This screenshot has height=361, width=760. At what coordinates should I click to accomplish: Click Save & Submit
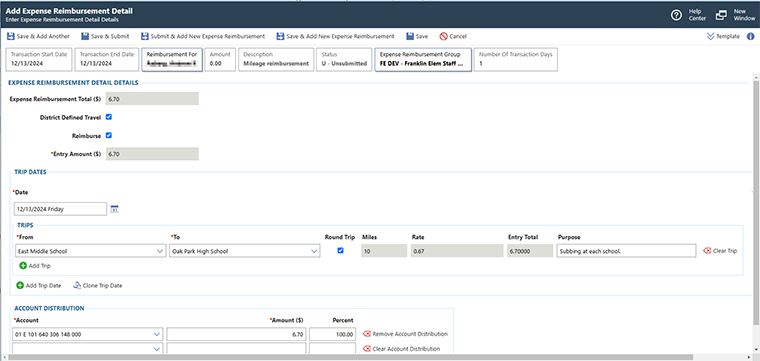click(105, 36)
